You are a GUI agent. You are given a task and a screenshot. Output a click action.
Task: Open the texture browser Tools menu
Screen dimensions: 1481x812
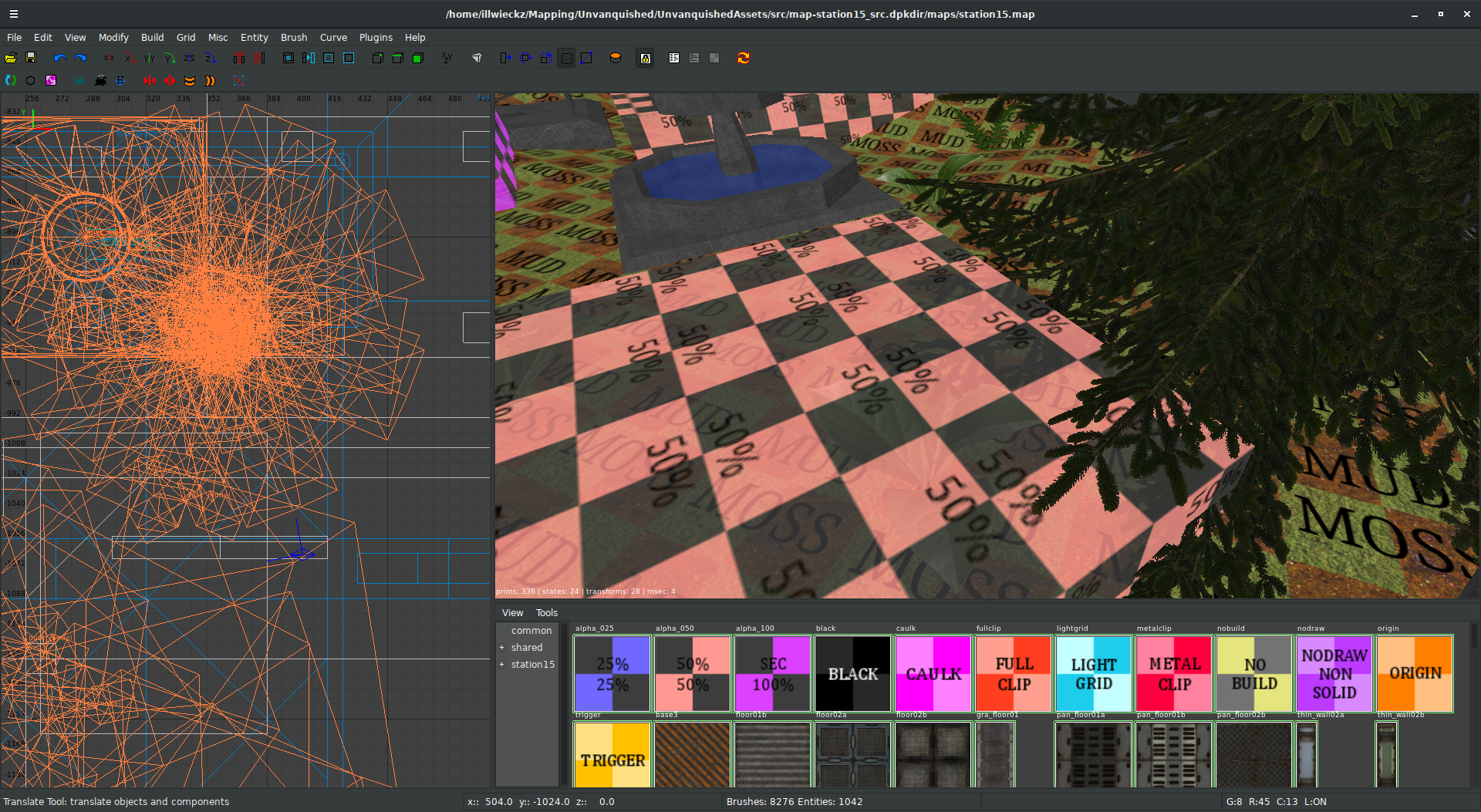click(547, 613)
